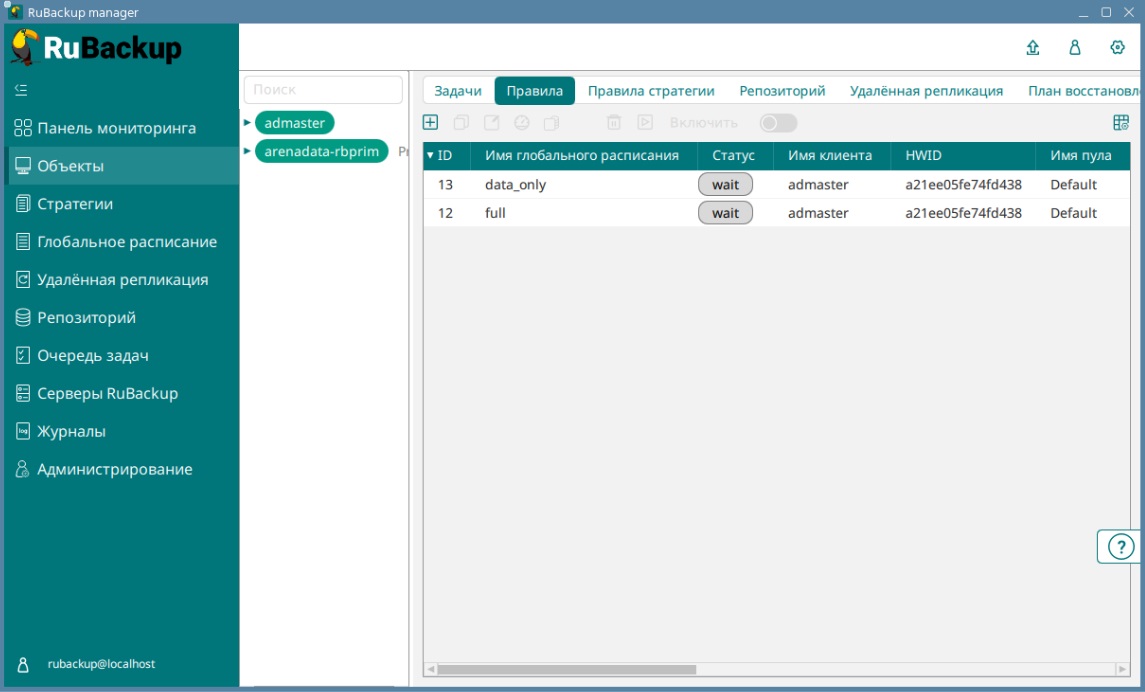1145x692 pixels.
Task: Sort by ID column header arrow
Action: tap(430, 156)
